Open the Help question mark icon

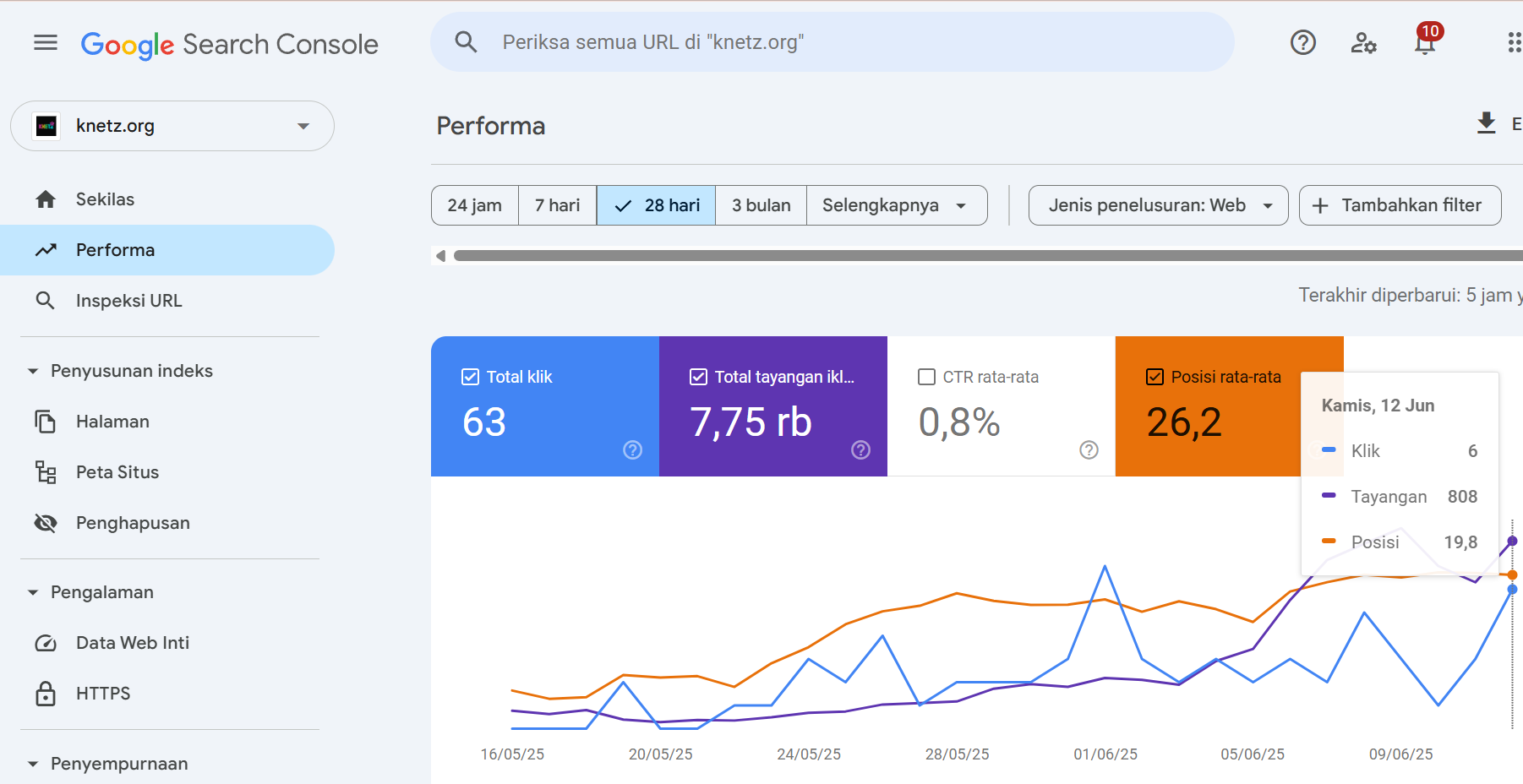(x=1302, y=42)
